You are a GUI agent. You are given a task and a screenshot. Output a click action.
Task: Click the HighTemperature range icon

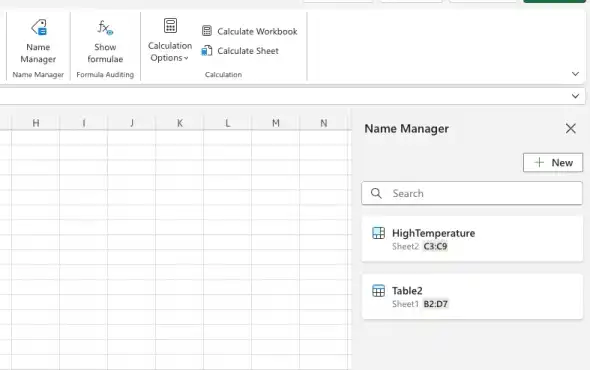pyautogui.click(x=378, y=233)
